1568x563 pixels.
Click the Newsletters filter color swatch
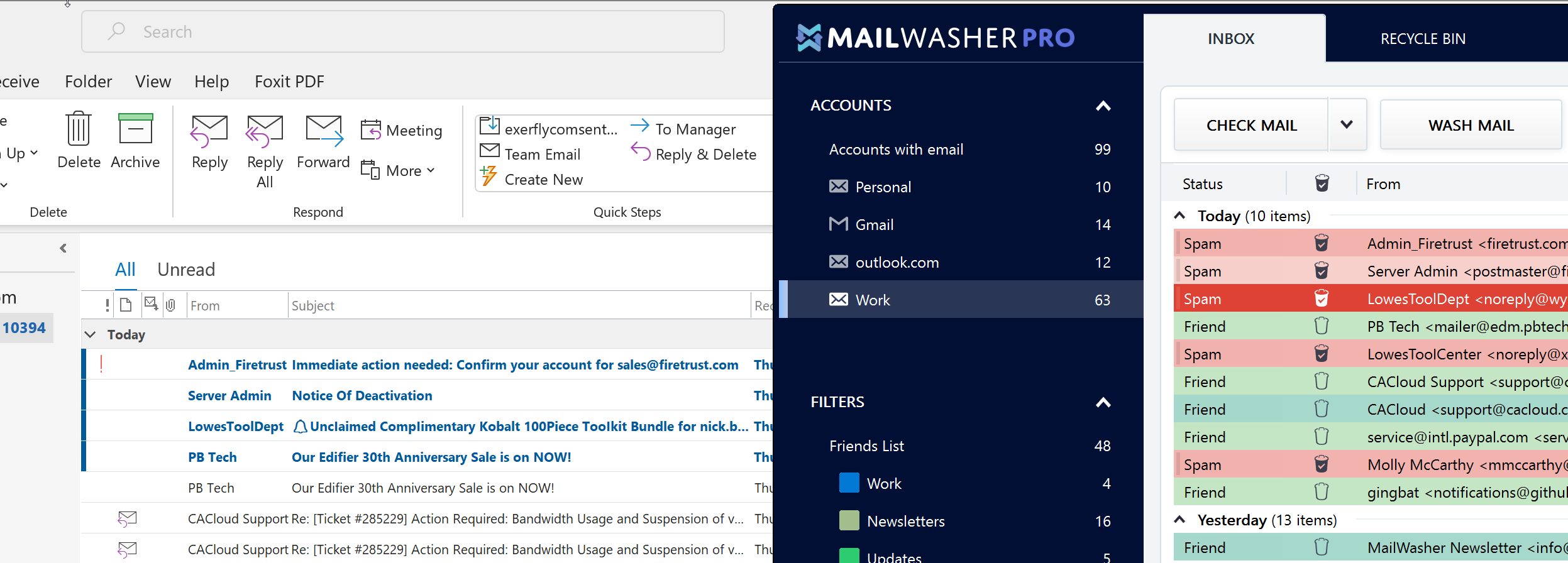coord(849,520)
